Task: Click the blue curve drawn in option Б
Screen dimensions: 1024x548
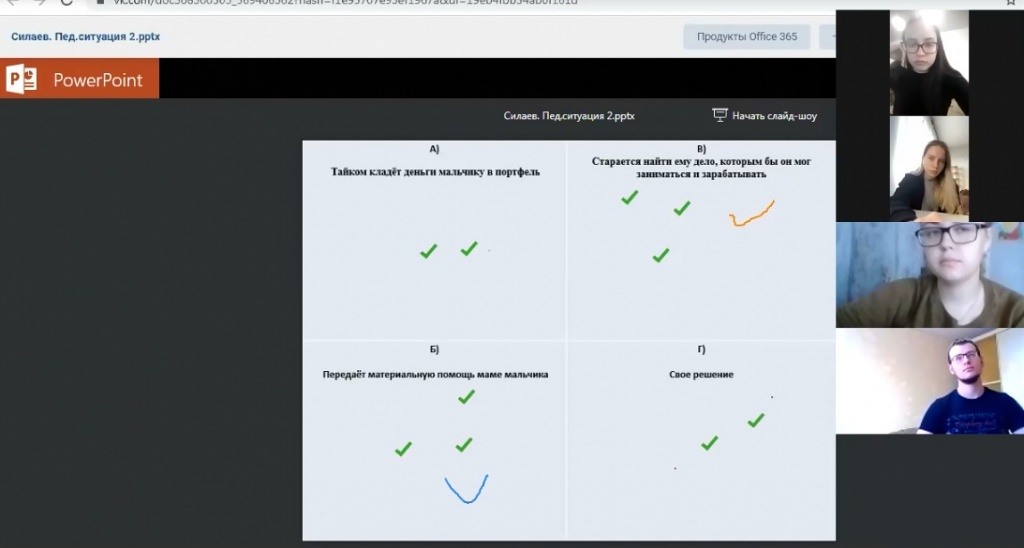Action: tap(466, 488)
